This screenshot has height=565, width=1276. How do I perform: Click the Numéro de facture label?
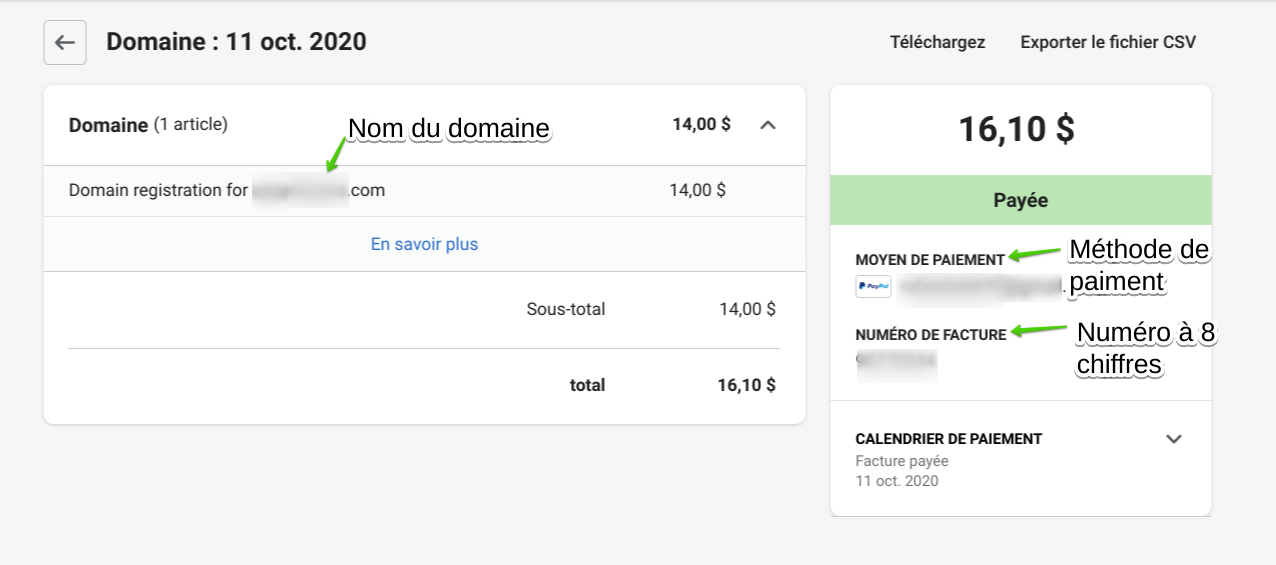coord(930,335)
